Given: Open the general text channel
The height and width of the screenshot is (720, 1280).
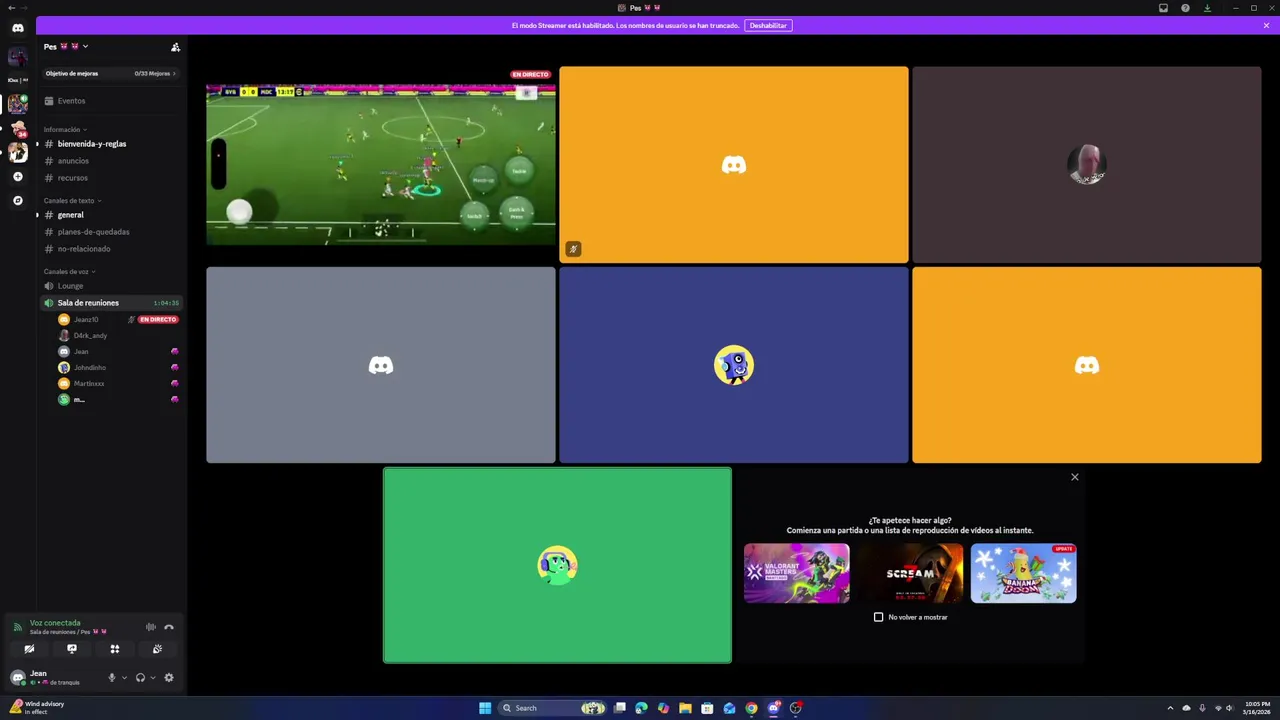Looking at the screenshot, I should click(x=111, y=215).
